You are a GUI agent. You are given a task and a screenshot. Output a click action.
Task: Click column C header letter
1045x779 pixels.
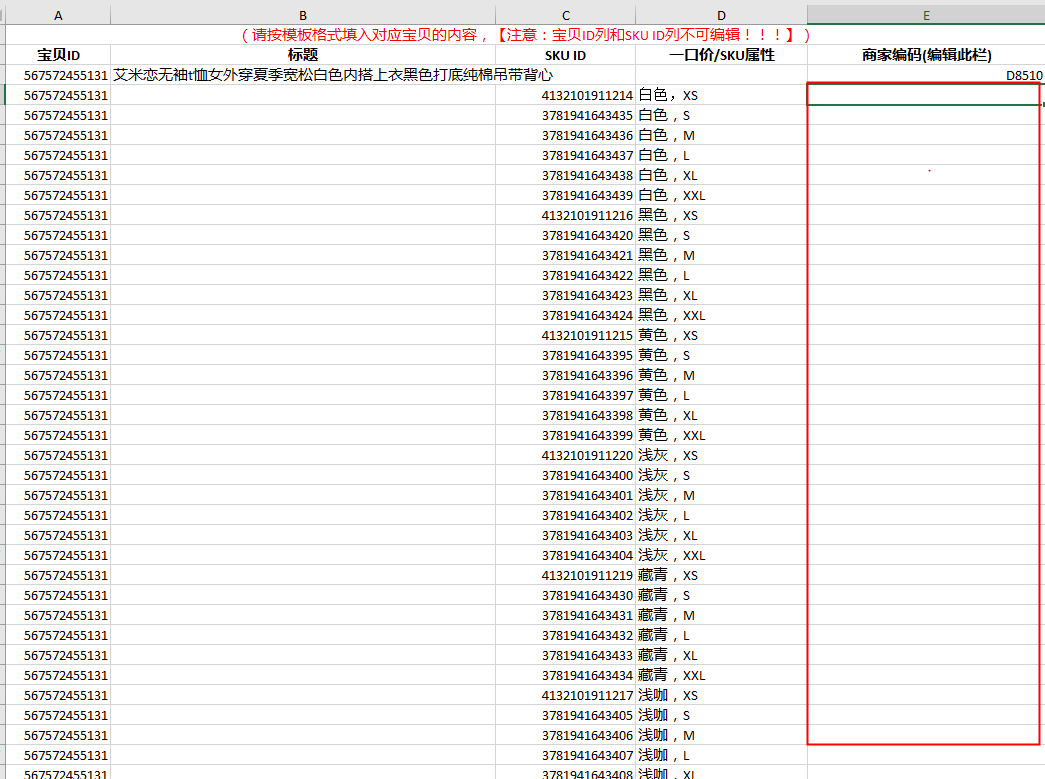565,15
